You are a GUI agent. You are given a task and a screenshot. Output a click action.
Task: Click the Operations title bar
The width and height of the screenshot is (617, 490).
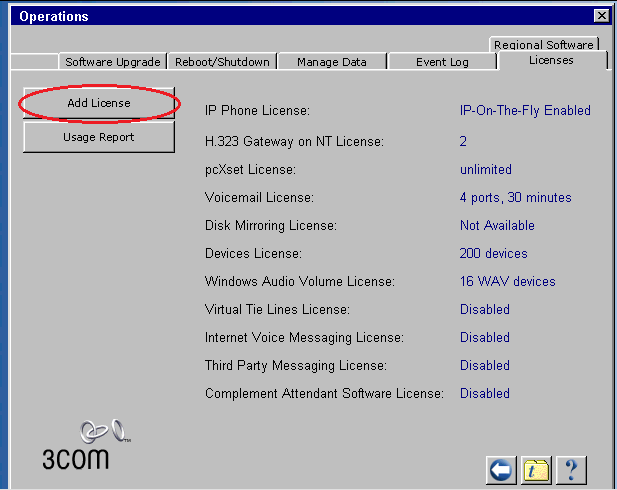tap(300, 16)
